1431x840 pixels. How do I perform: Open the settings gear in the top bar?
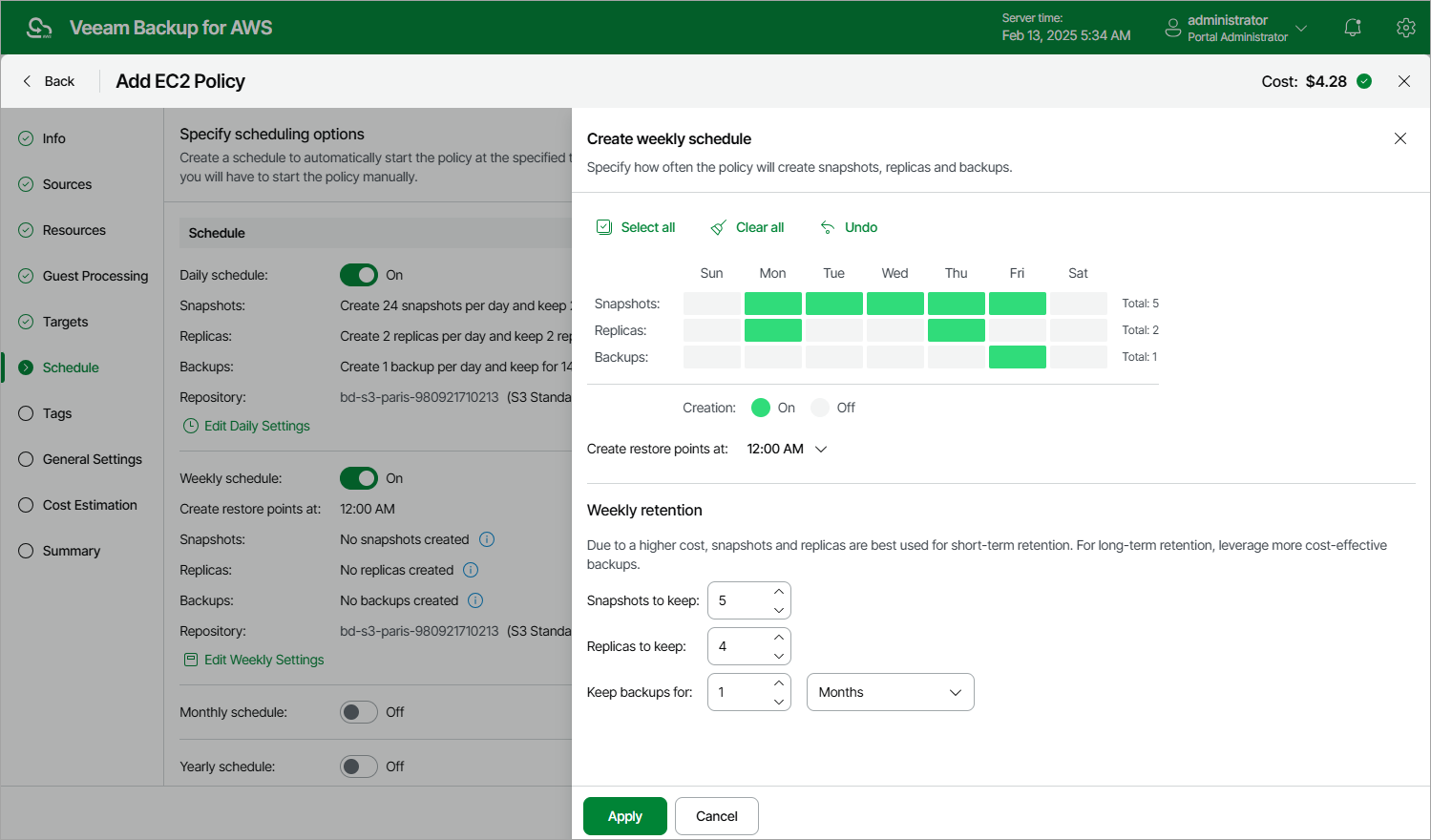click(1405, 27)
